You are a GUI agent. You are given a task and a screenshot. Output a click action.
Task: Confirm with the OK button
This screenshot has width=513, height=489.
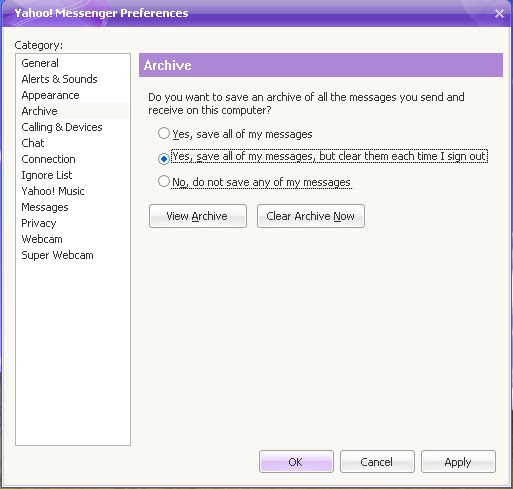(x=296, y=462)
